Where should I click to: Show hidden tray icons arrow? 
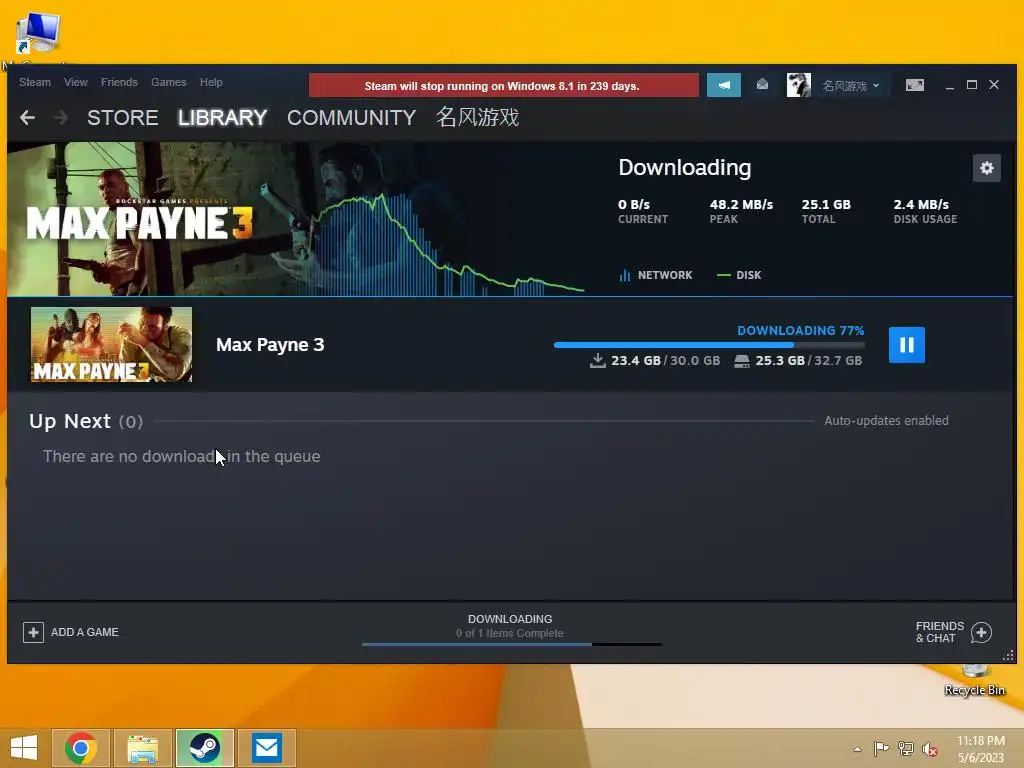857,749
